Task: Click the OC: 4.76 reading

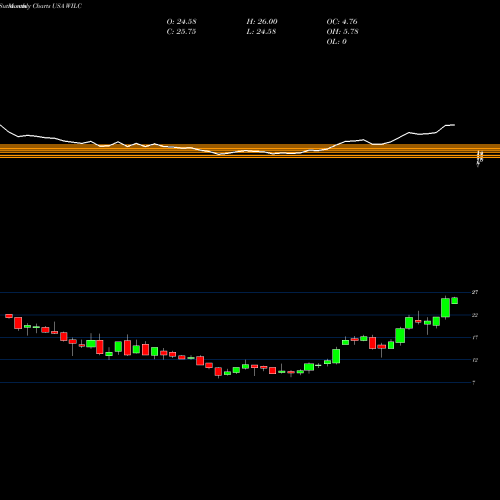Action: (x=342, y=22)
